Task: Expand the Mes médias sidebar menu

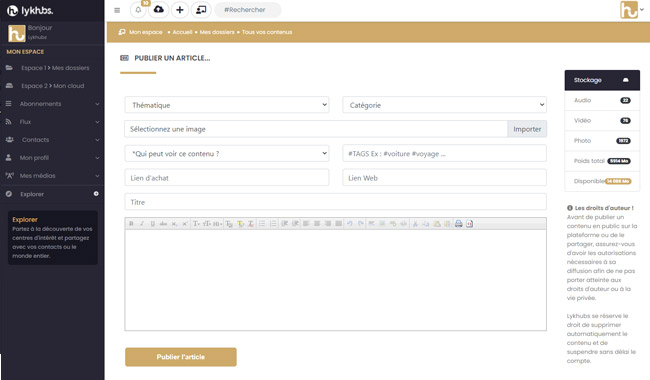Action: [52, 176]
